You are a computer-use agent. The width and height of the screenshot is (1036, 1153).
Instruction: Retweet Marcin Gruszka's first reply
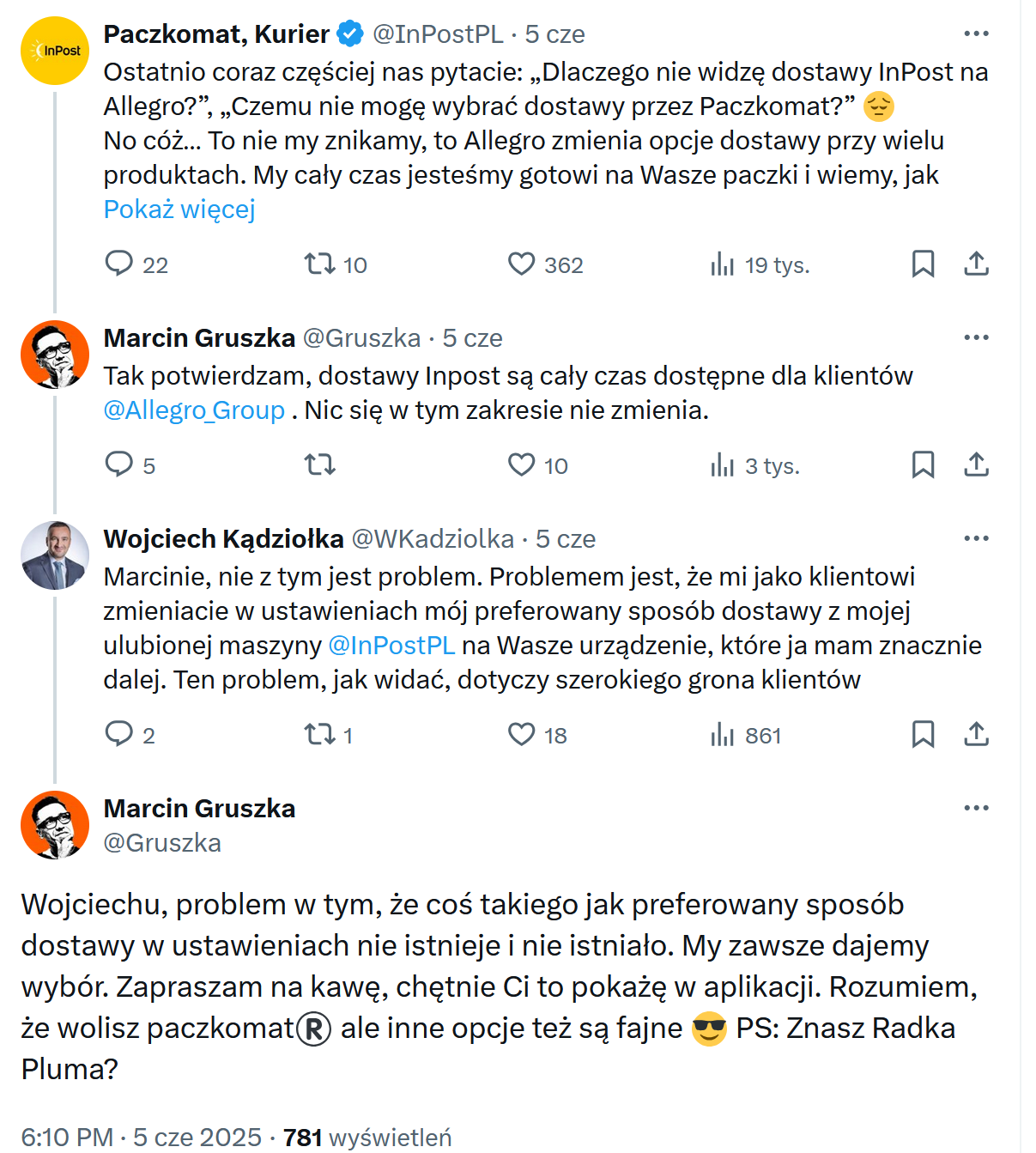320,464
